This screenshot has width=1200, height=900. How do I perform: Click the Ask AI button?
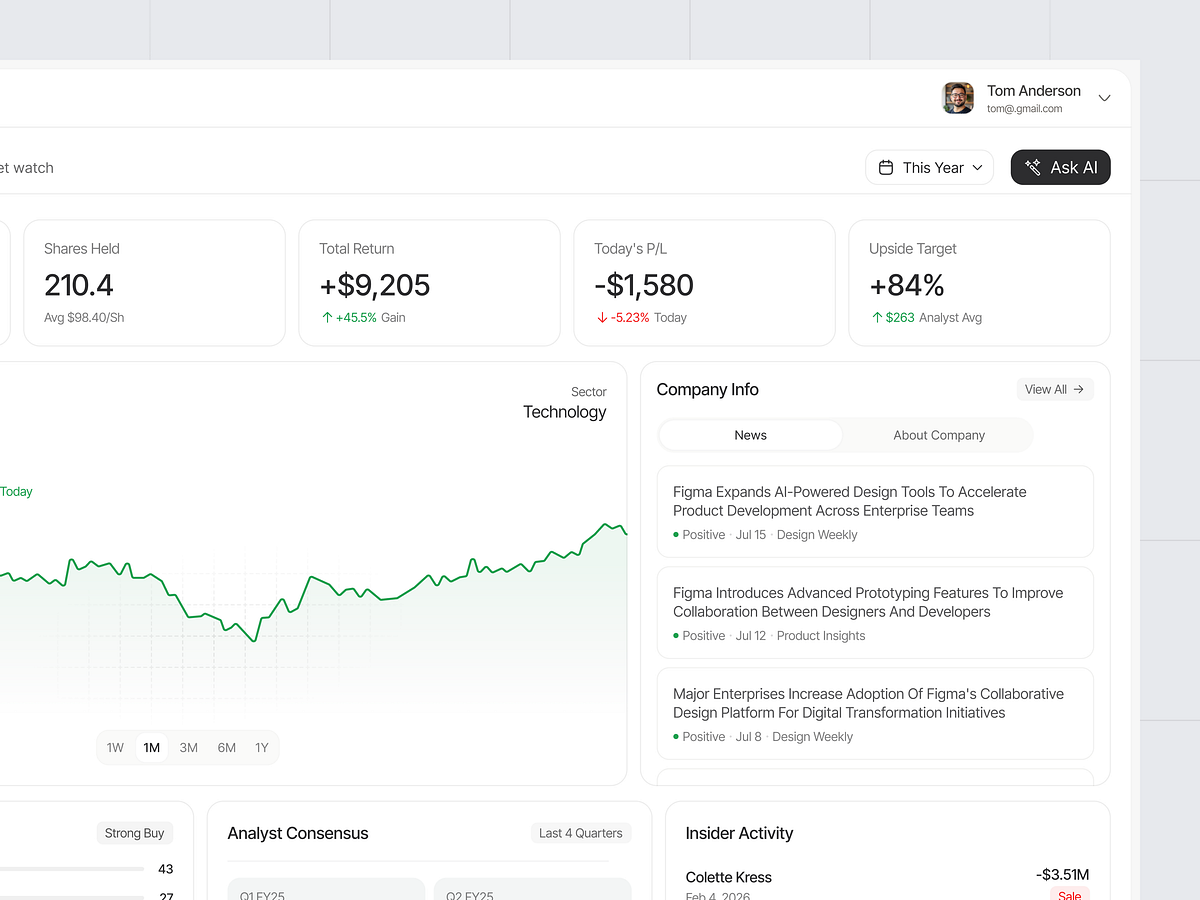pos(1061,168)
